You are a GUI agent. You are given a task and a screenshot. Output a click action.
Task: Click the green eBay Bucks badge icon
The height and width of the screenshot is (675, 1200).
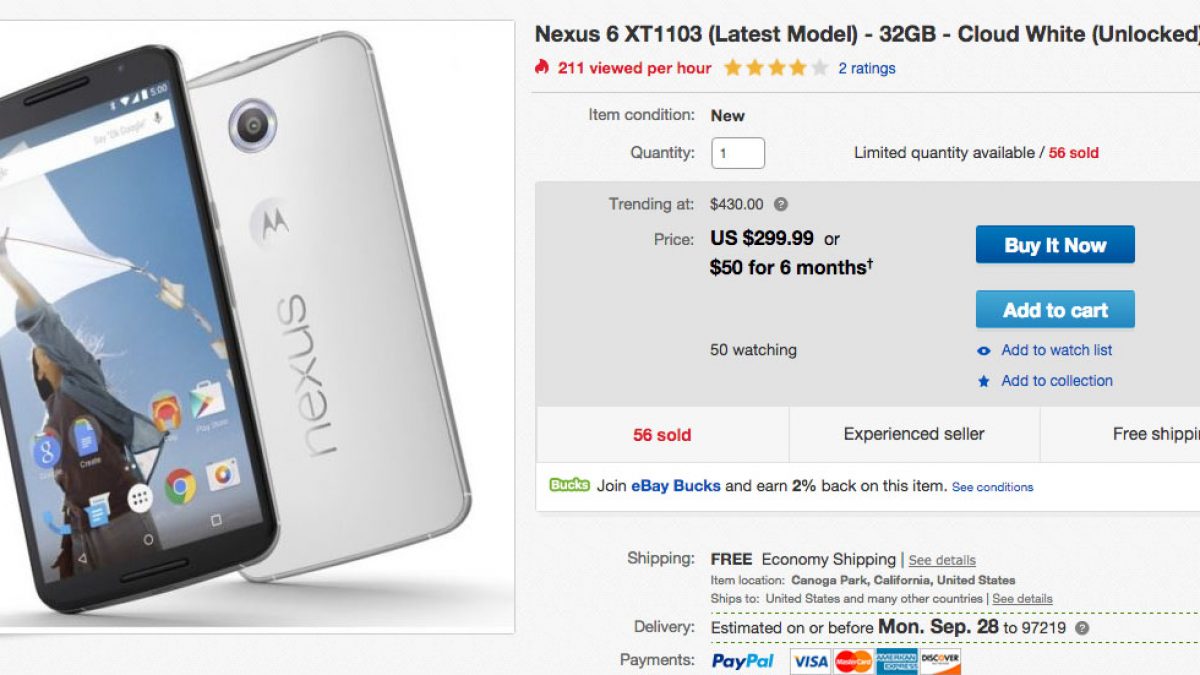569,486
